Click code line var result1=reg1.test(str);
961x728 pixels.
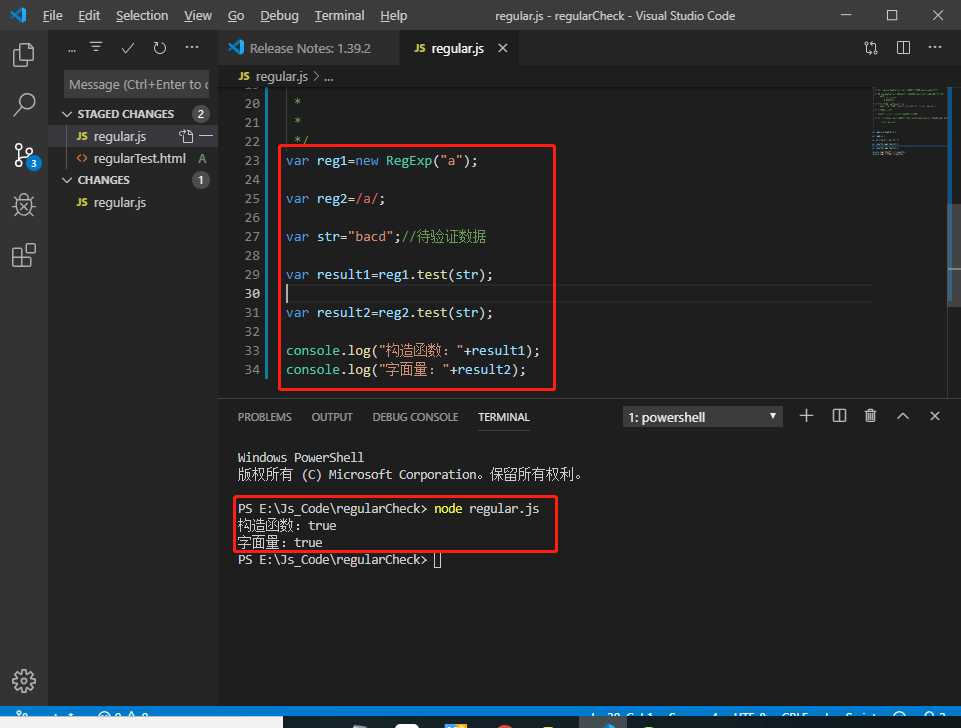click(389, 275)
